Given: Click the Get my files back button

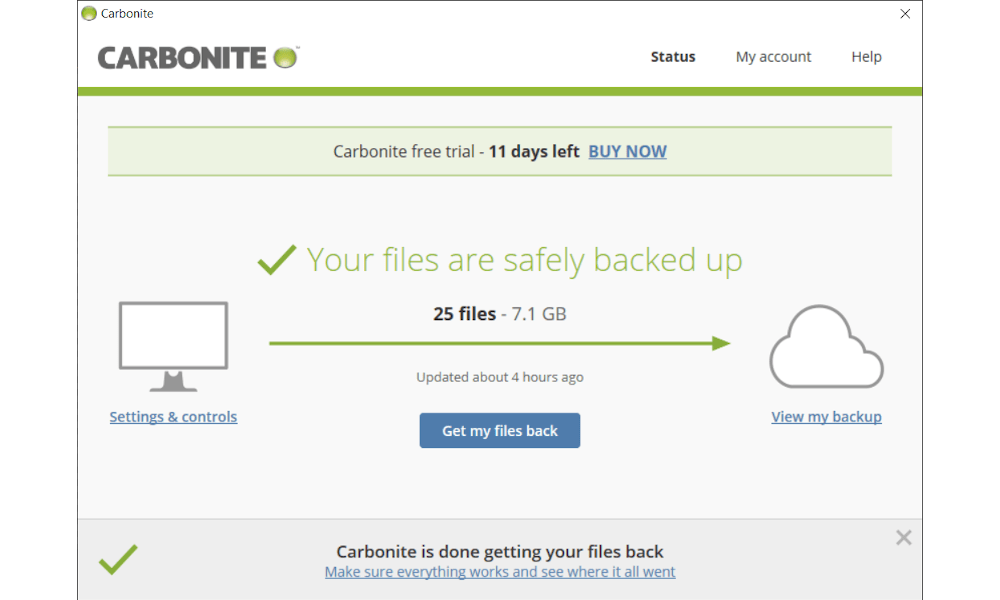Looking at the screenshot, I should click(x=500, y=430).
